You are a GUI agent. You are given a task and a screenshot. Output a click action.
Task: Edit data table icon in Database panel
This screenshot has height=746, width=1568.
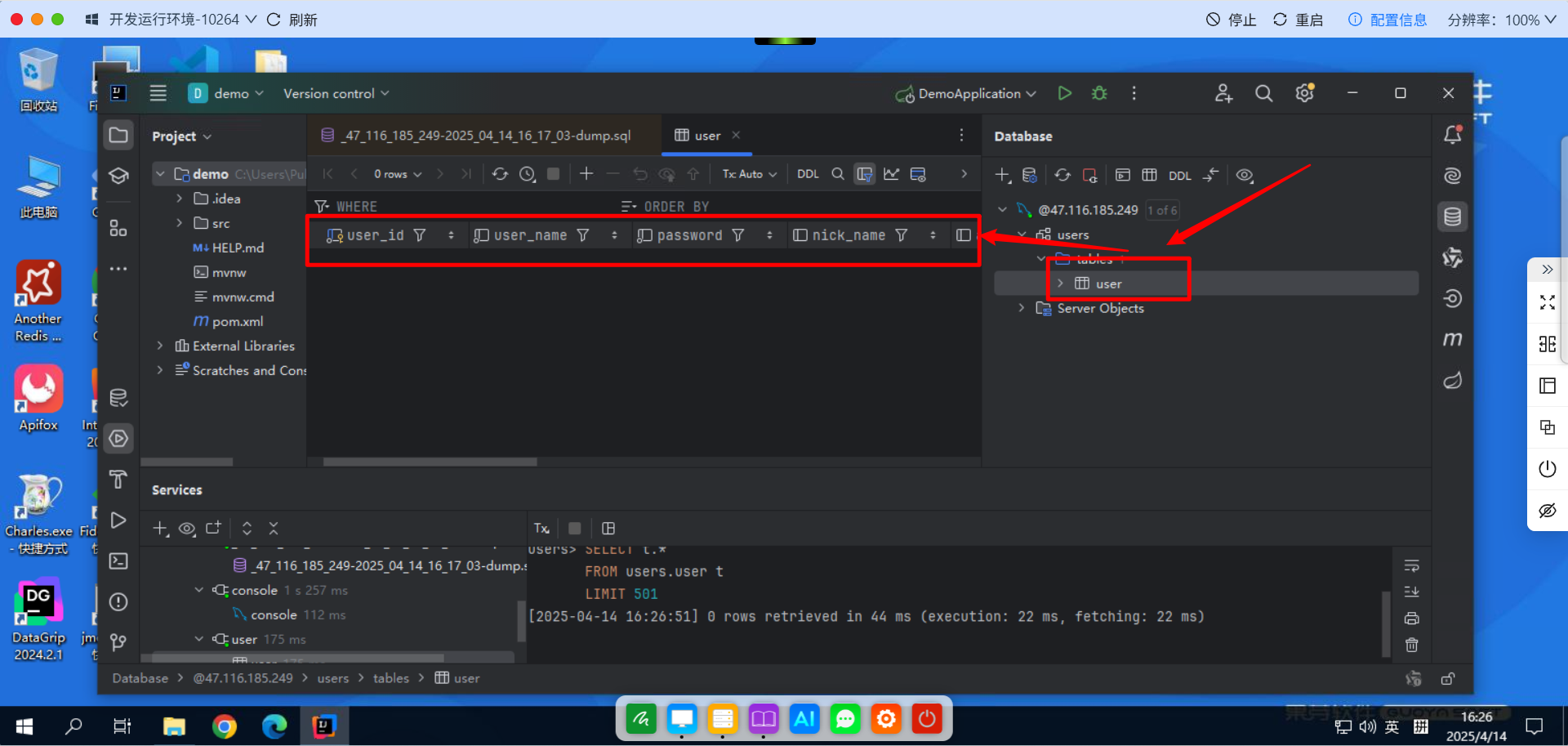click(1149, 175)
